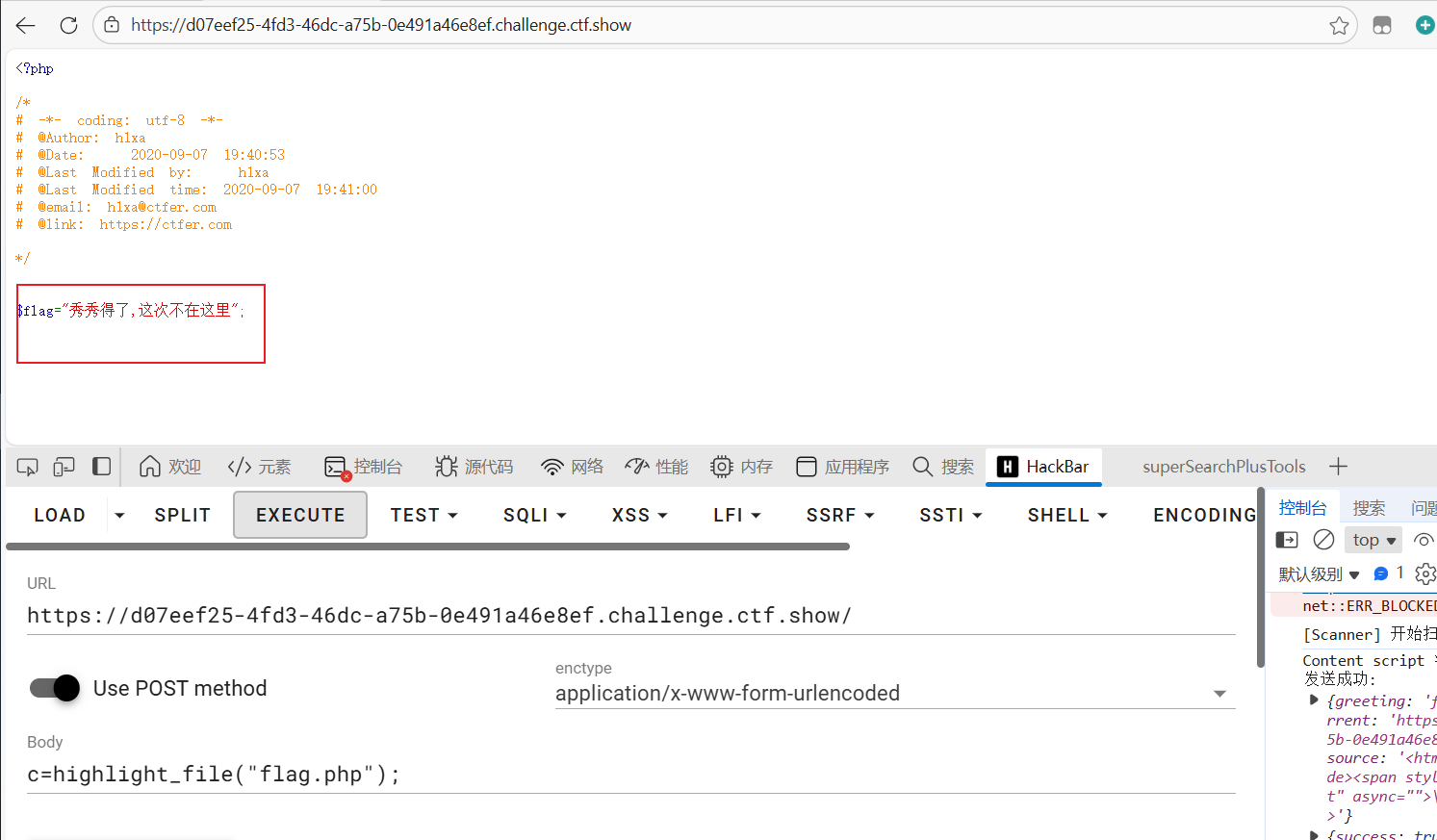Viewport: 1437px width, 840px height.
Task: Focus the Body input with highlight_file payload
Action: click(x=630, y=775)
